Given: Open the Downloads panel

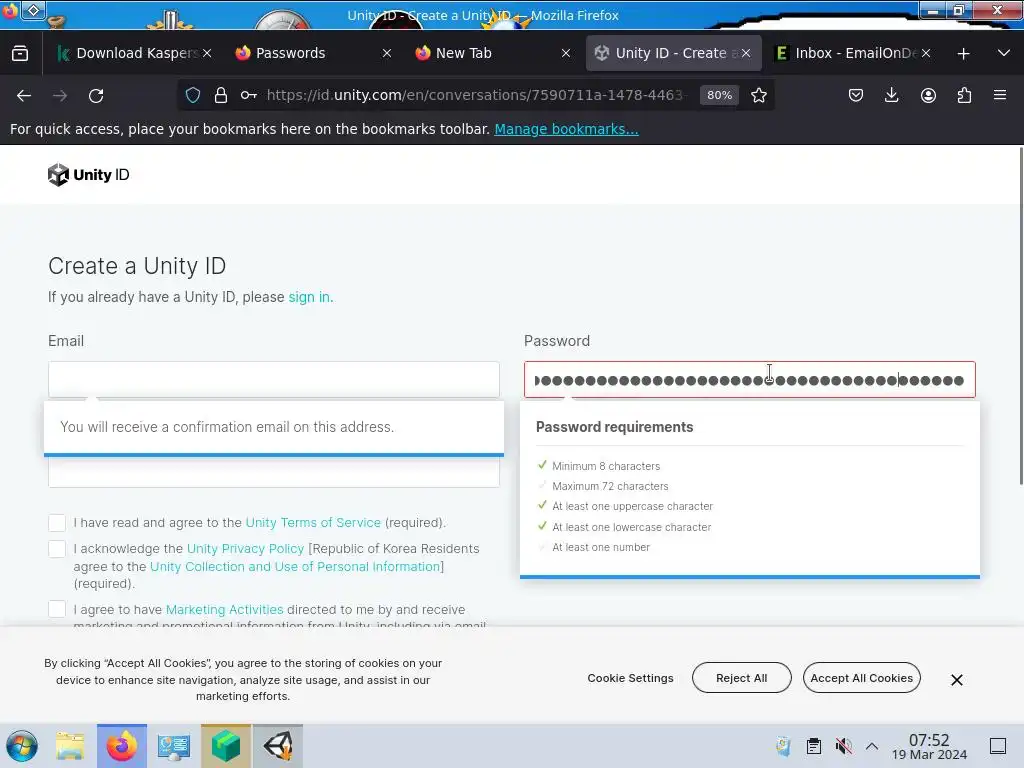Looking at the screenshot, I should click(x=891, y=95).
